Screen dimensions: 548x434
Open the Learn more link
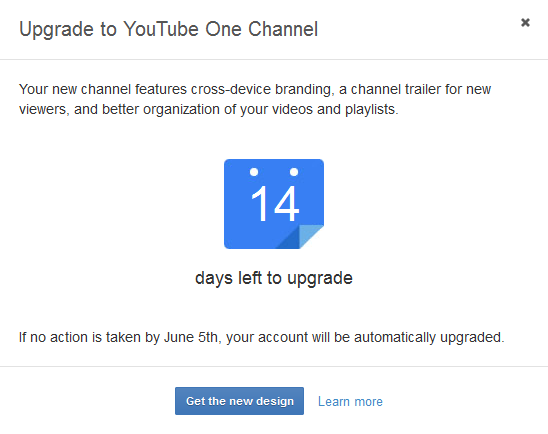click(x=350, y=402)
